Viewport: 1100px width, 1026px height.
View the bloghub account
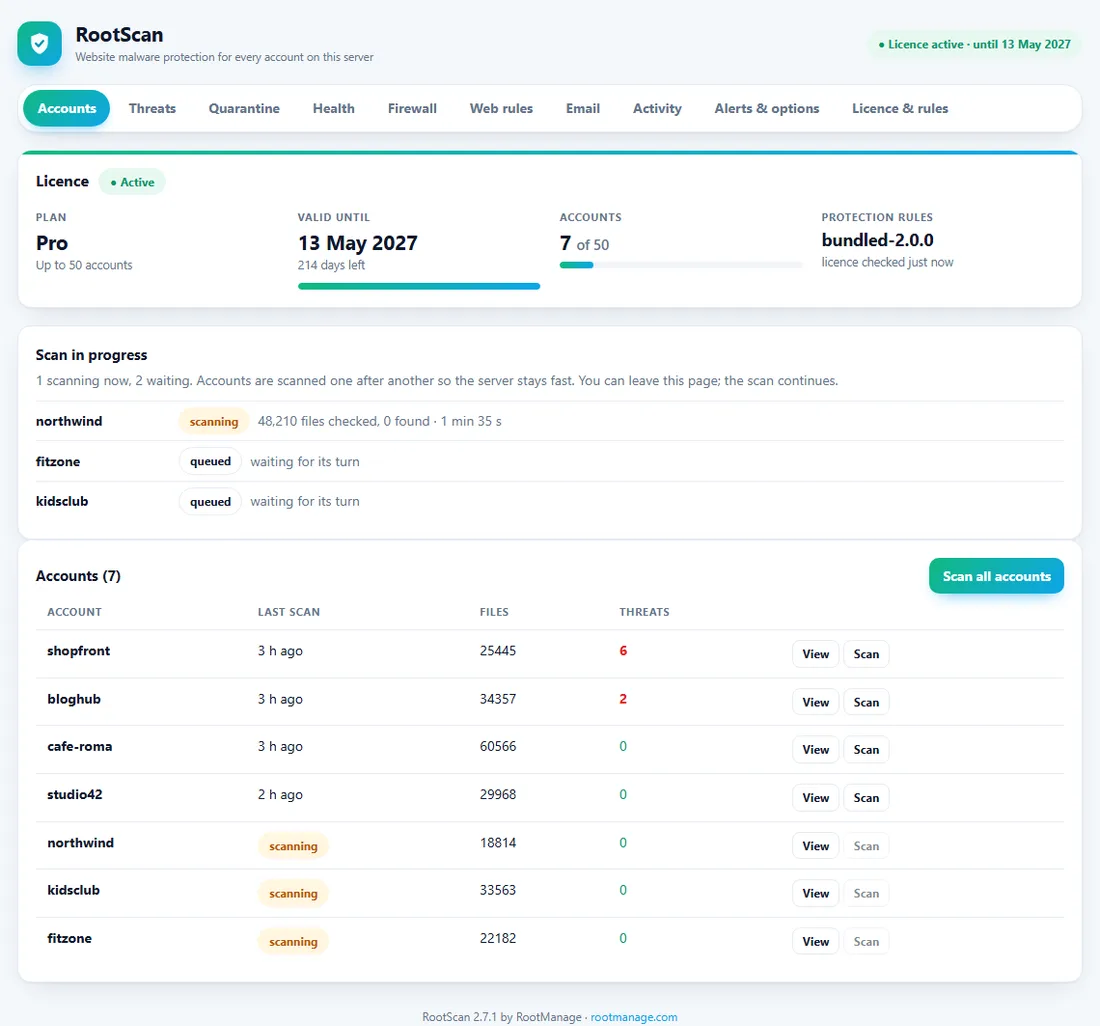[x=815, y=702]
